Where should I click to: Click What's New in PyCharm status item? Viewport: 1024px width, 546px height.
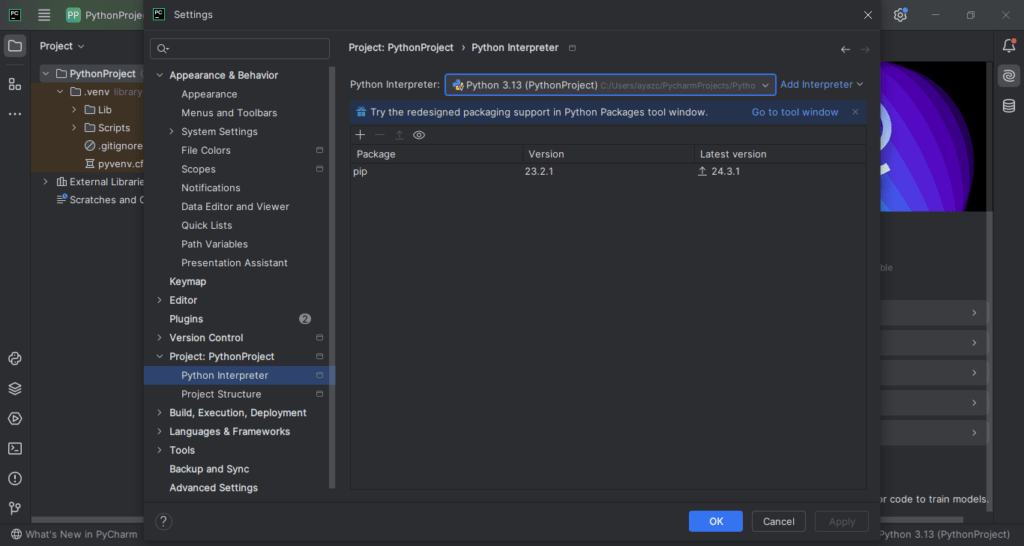click(74, 534)
